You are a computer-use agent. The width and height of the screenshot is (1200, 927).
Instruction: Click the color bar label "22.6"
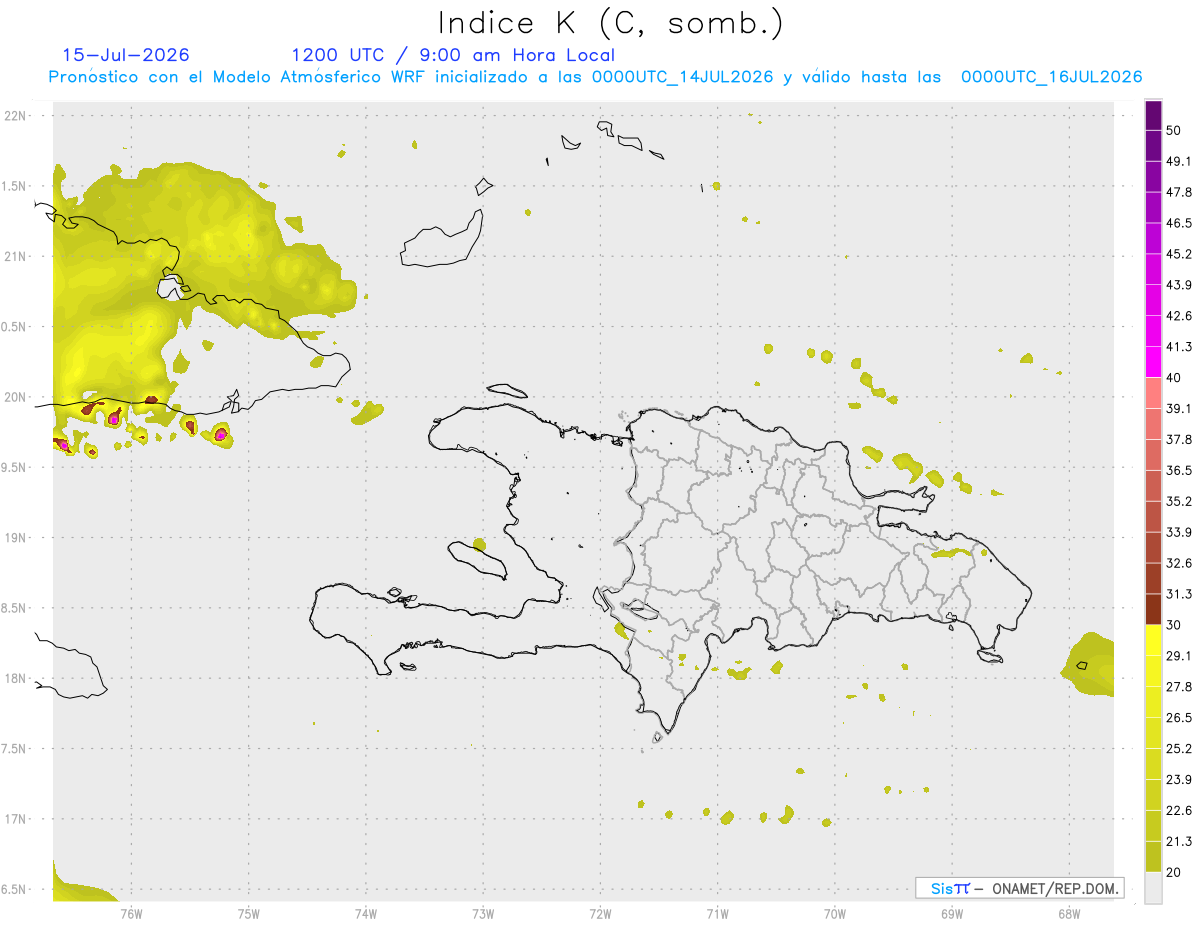(1180, 811)
